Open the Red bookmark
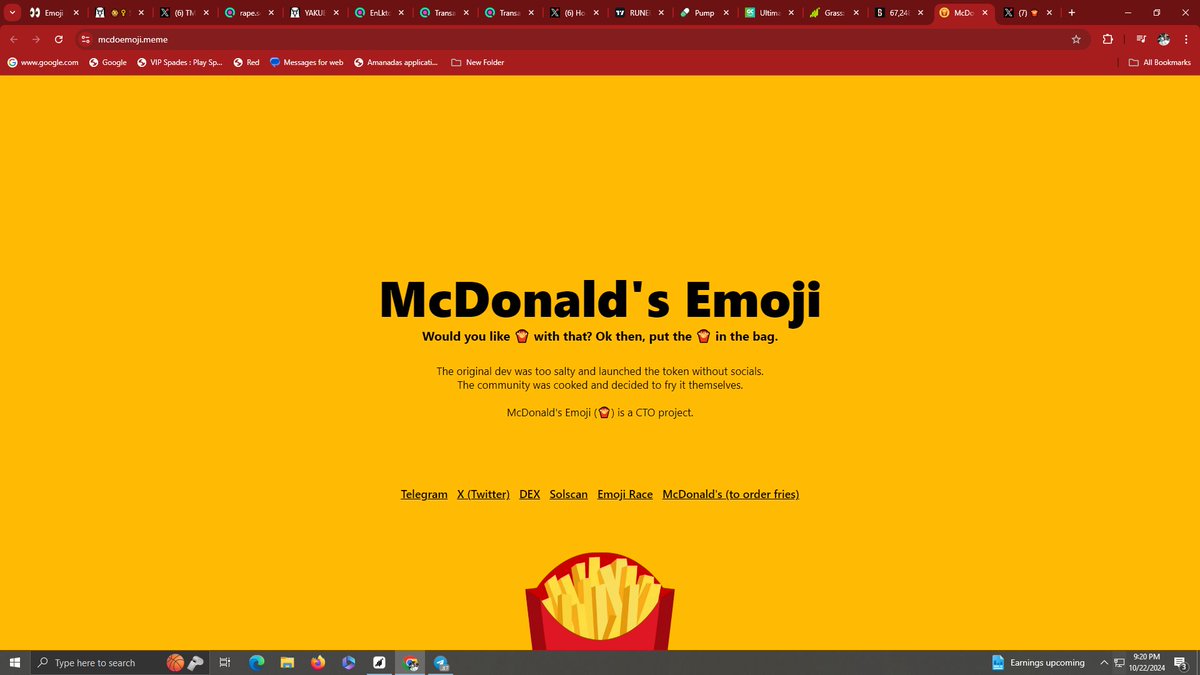The image size is (1200, 675). coord(246,62)
